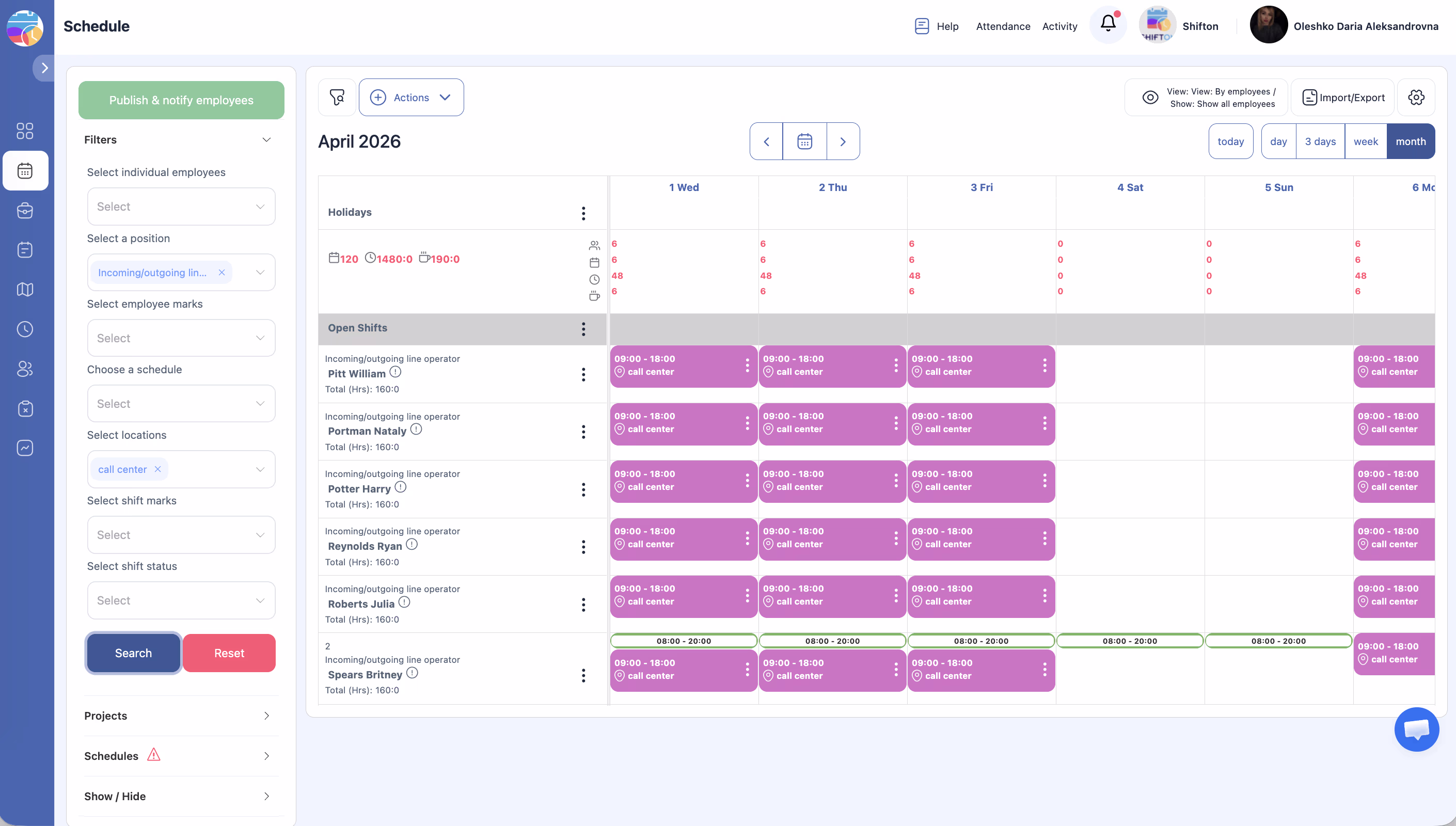
Task: Open the Actions dropdown
Action: pos(410,98)
